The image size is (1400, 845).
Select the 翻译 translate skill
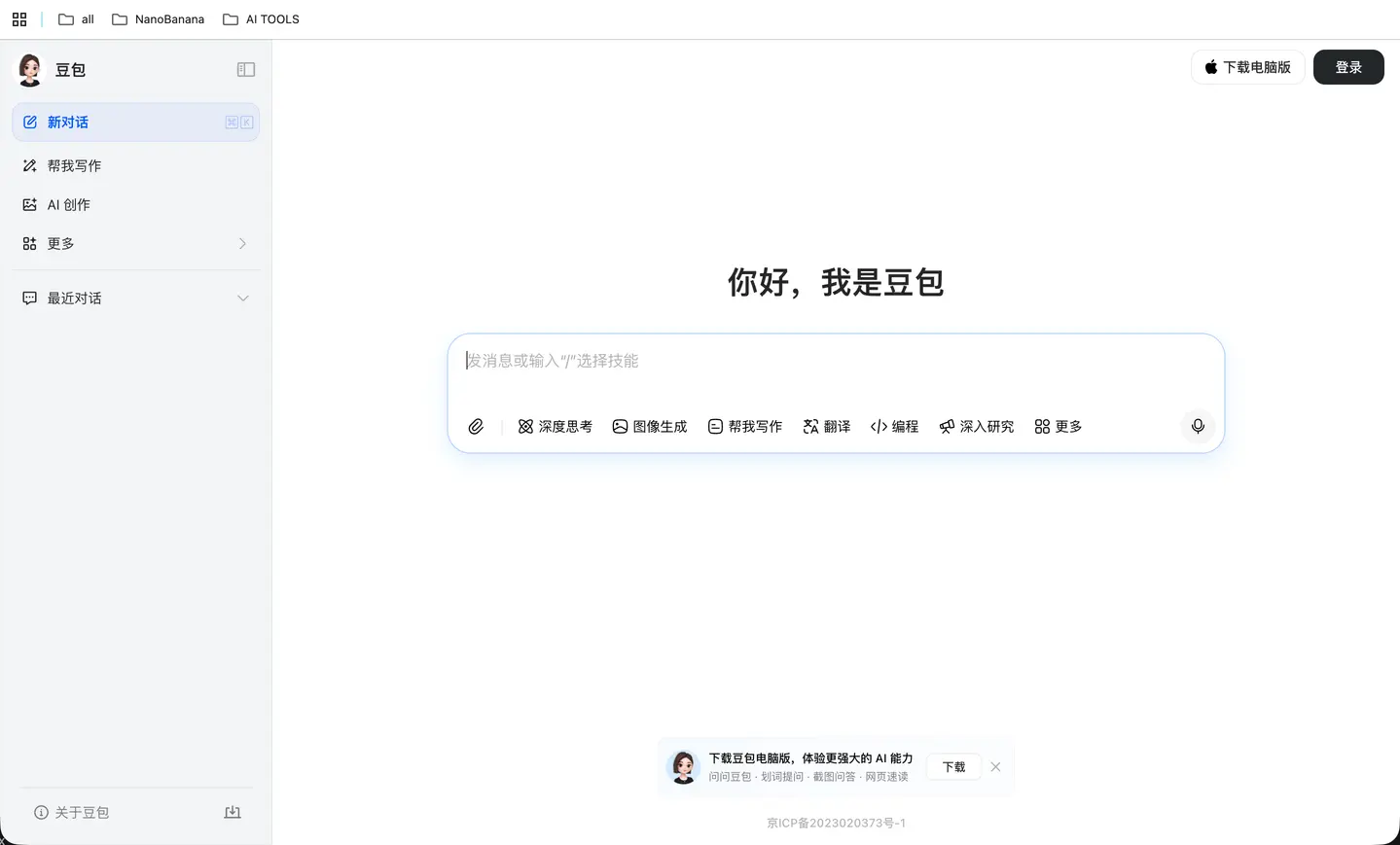pyautogui.click(x=826, y=427)
